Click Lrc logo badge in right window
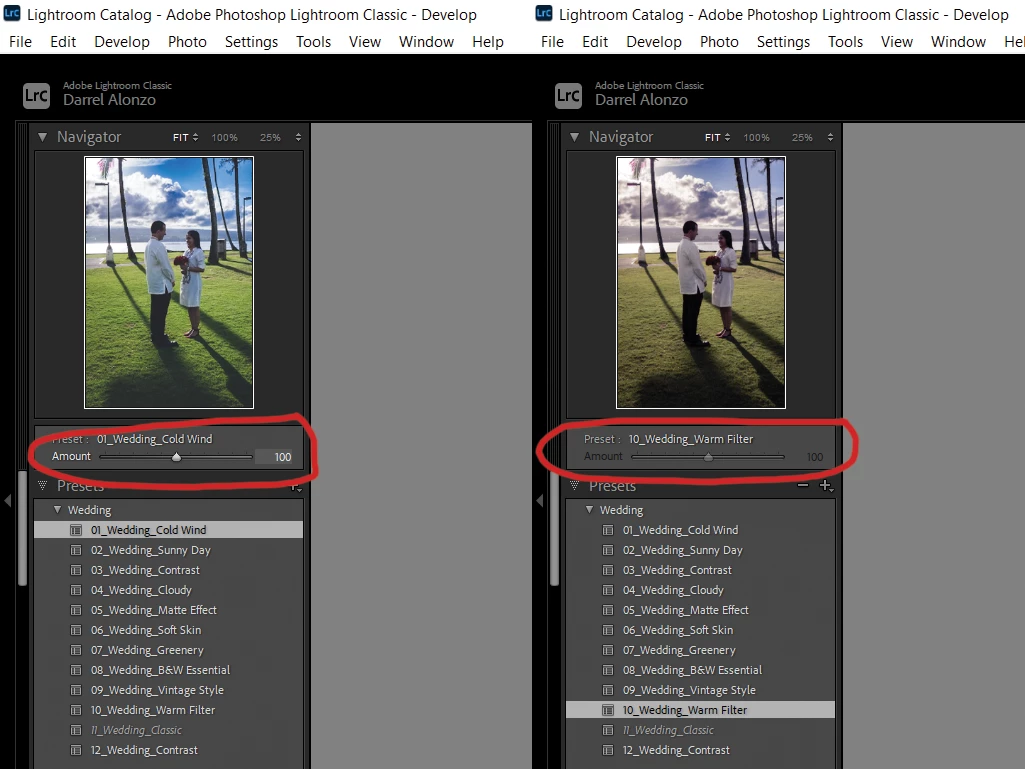The height and width of the screenshot is (769, 1025). 568,95
